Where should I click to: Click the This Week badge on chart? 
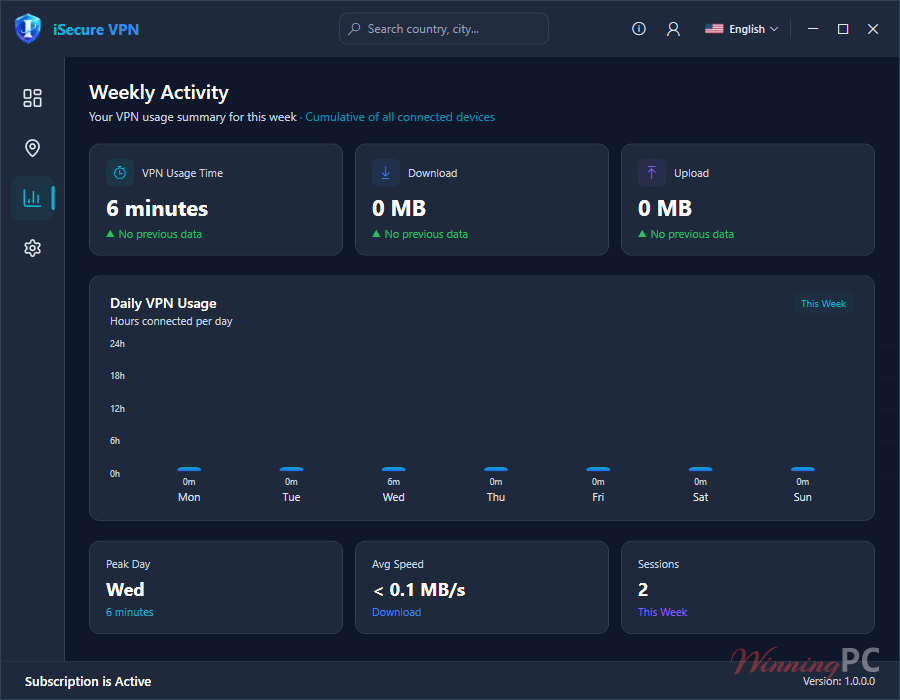click(823, 304)
